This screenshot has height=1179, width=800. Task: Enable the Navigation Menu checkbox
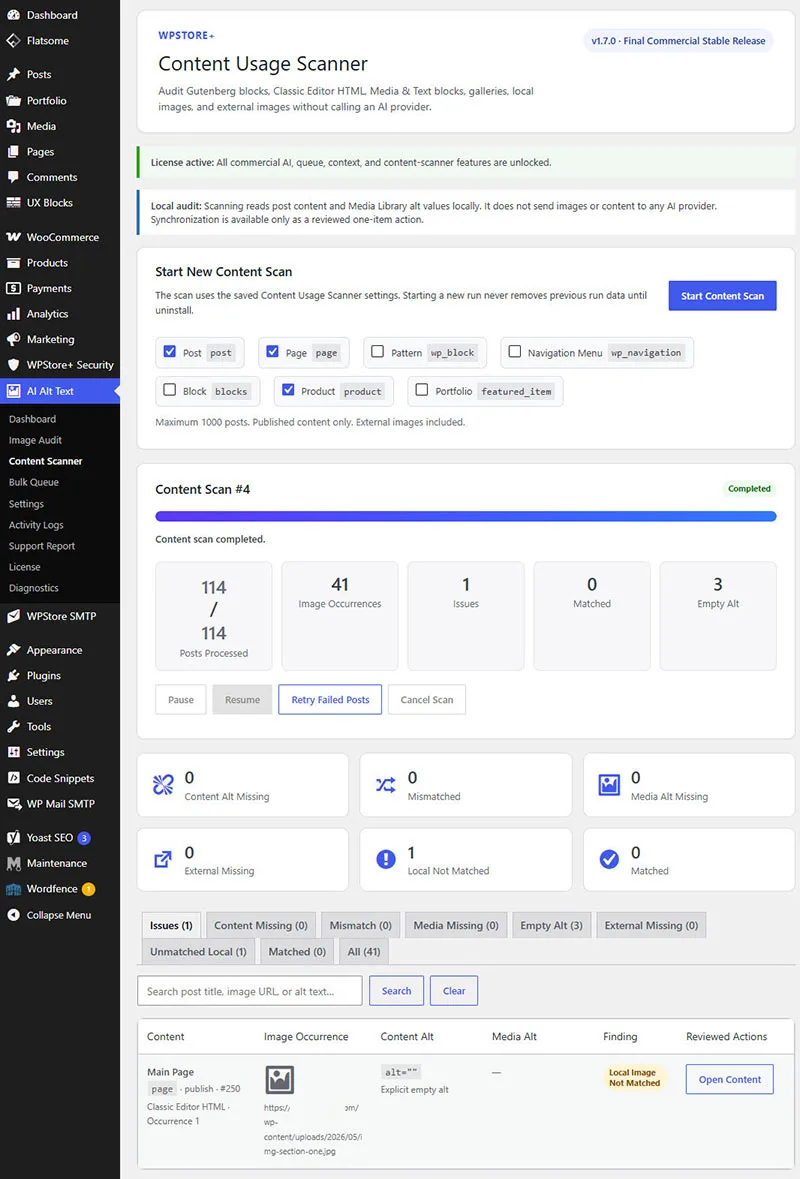point(515,351)
